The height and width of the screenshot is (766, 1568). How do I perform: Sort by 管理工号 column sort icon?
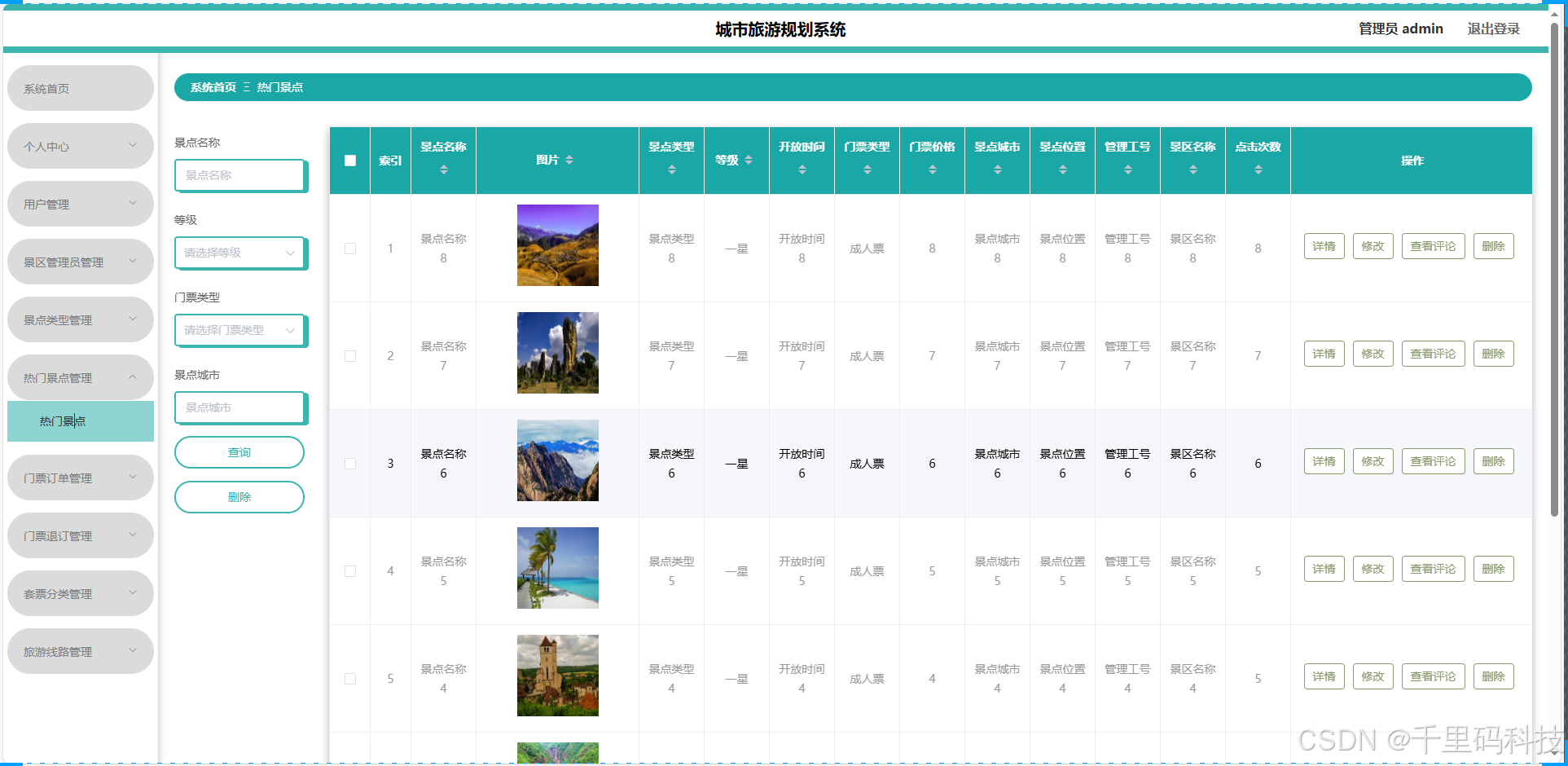point(1128,169)
